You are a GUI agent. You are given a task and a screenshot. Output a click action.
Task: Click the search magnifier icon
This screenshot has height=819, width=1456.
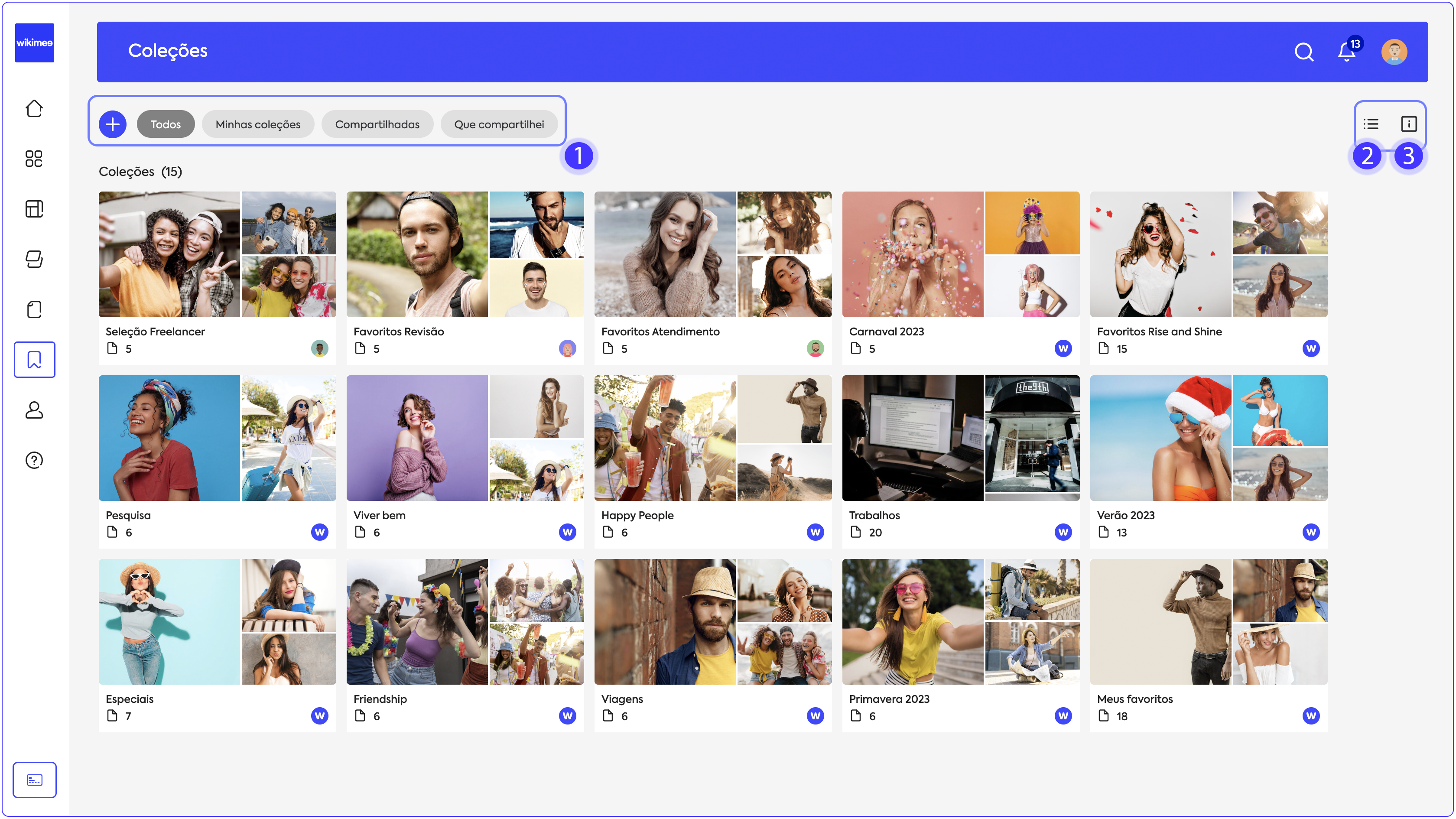pos(1303,52)
